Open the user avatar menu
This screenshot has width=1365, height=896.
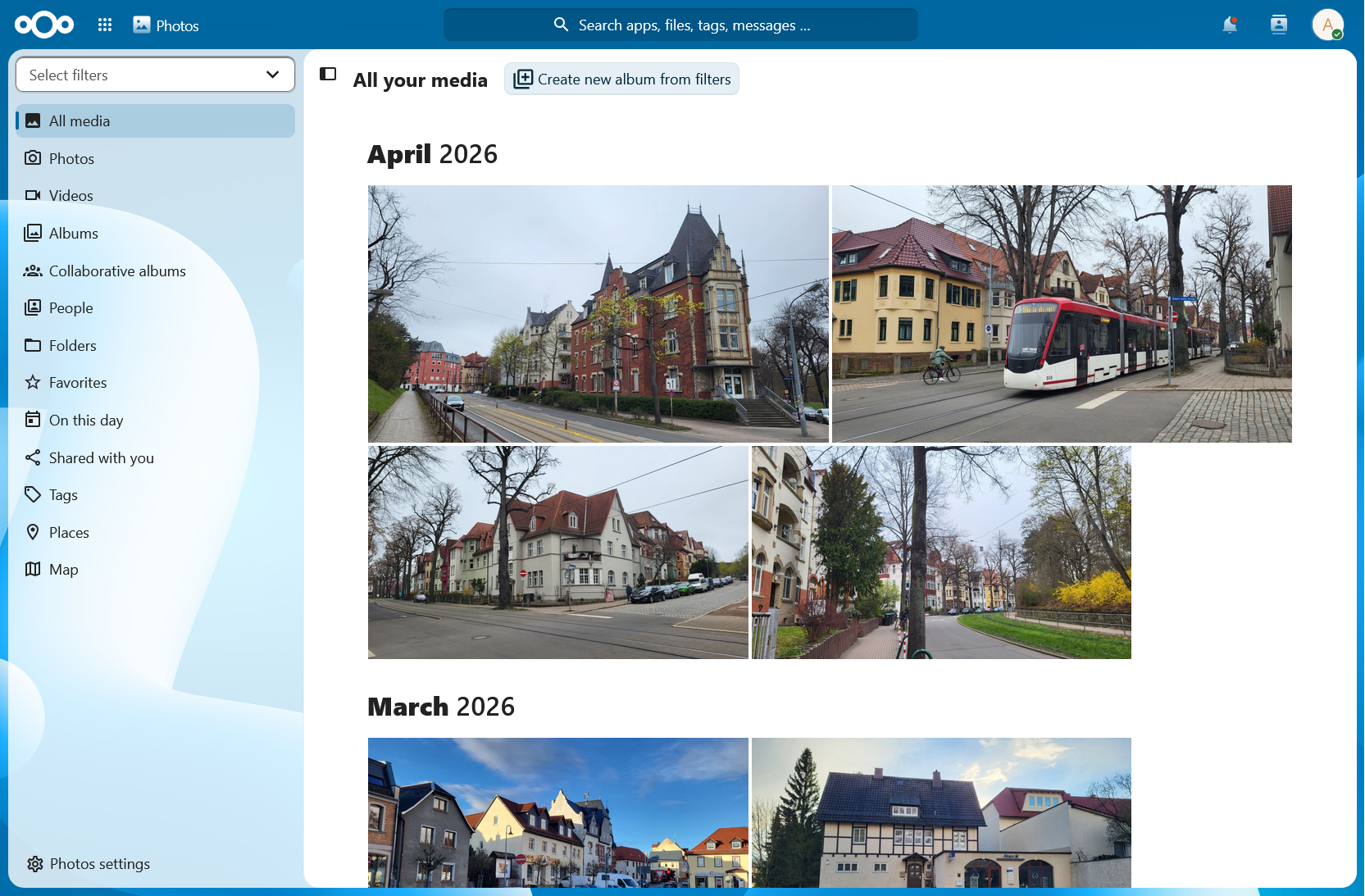[x=1328, y=25]
